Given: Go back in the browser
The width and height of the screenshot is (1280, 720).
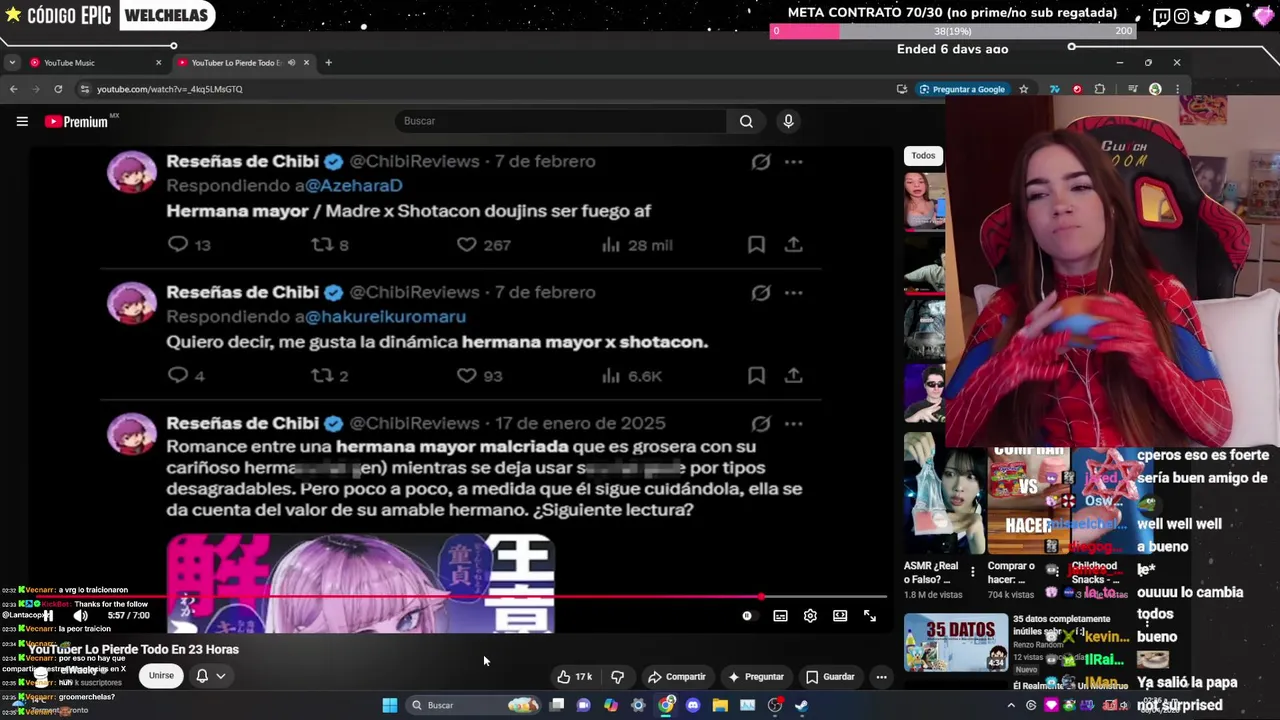Looking at the screenshot, I should (x=13, y=89).
